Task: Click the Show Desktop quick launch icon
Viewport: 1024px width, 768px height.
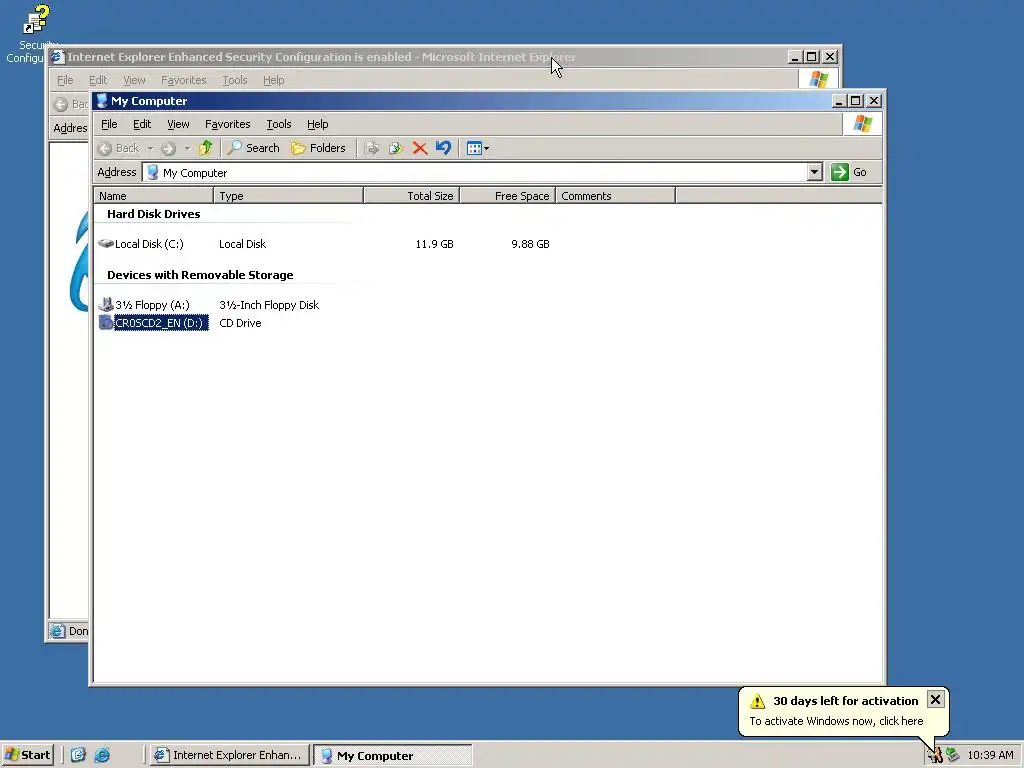Action: [x=78, y=755]
